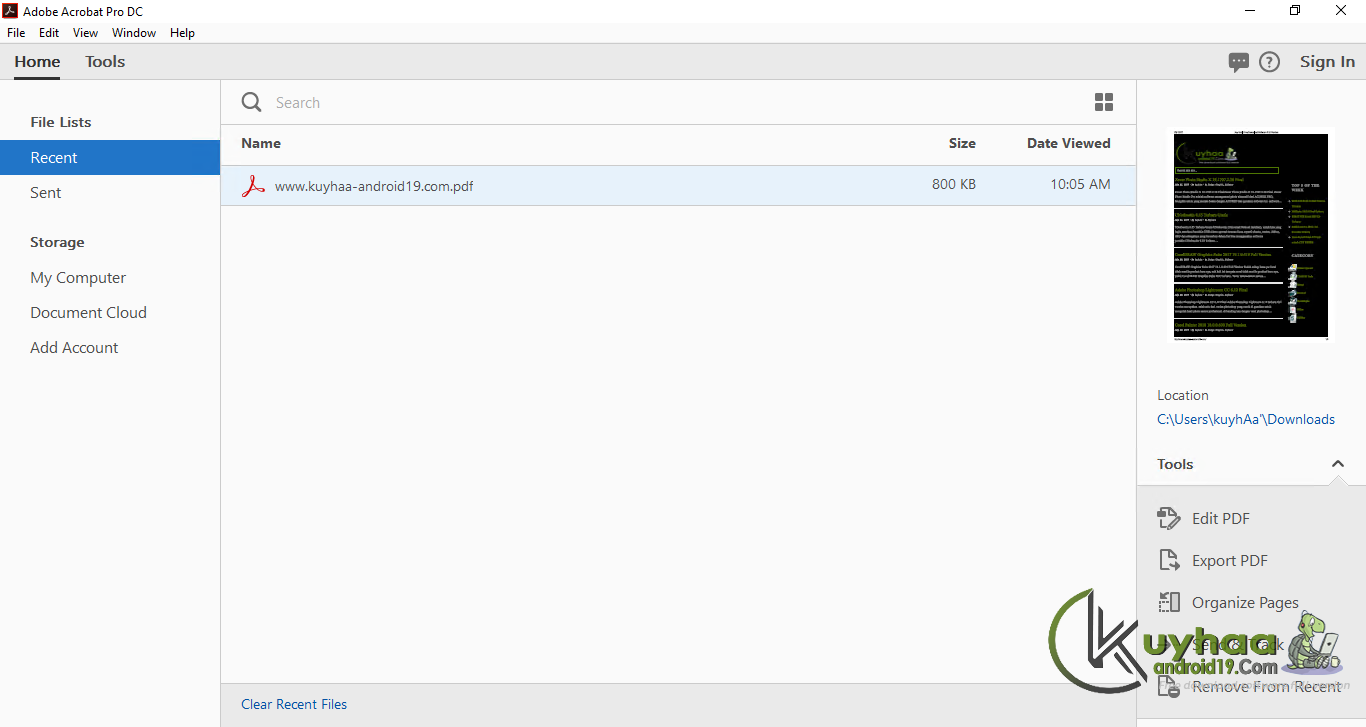Click the question mark help icon
The width and height of the screenshot is (1366, 727).
[x=1269, y=62]
